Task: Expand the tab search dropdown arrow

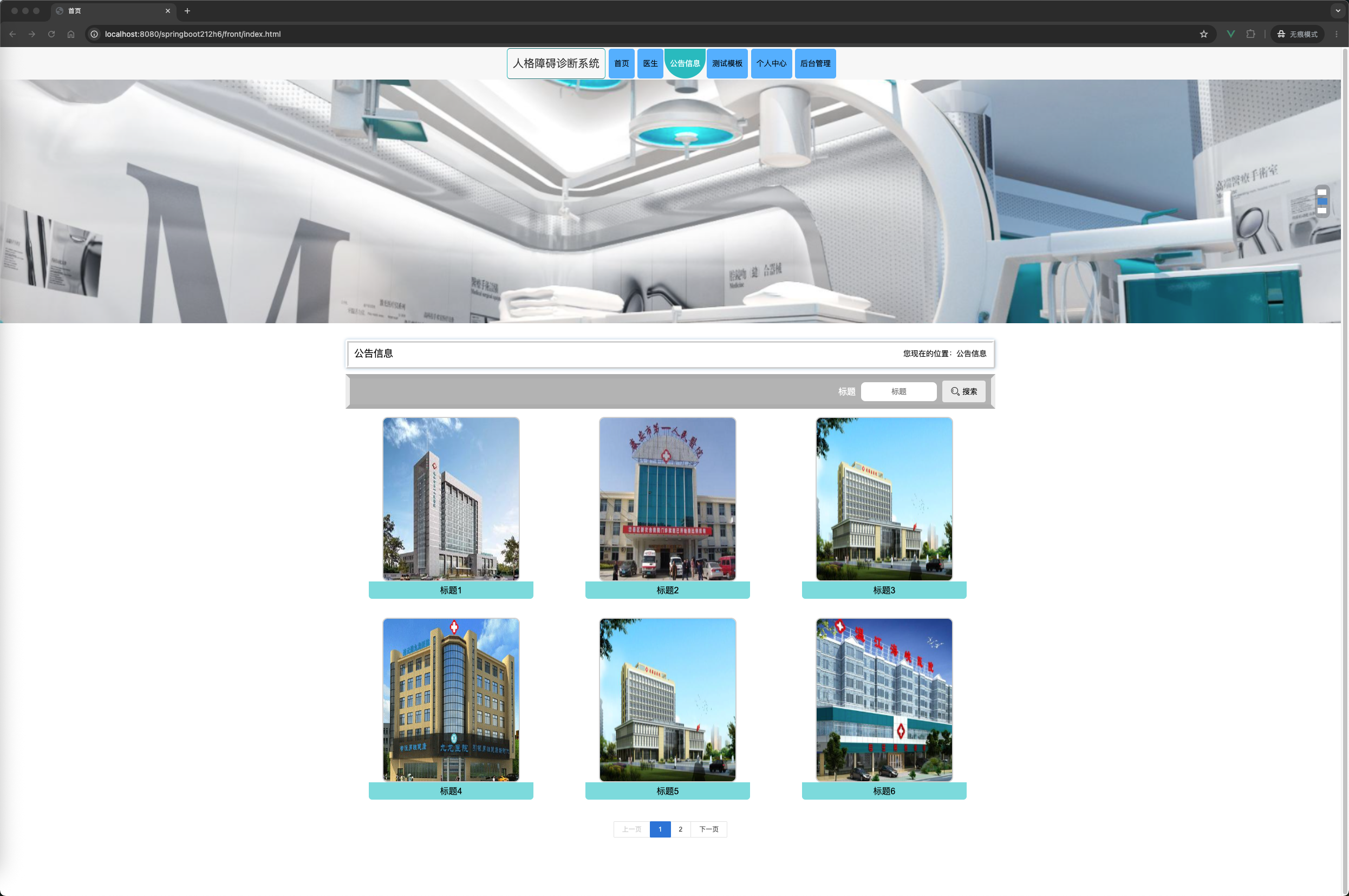Action: pos(1338,11)
